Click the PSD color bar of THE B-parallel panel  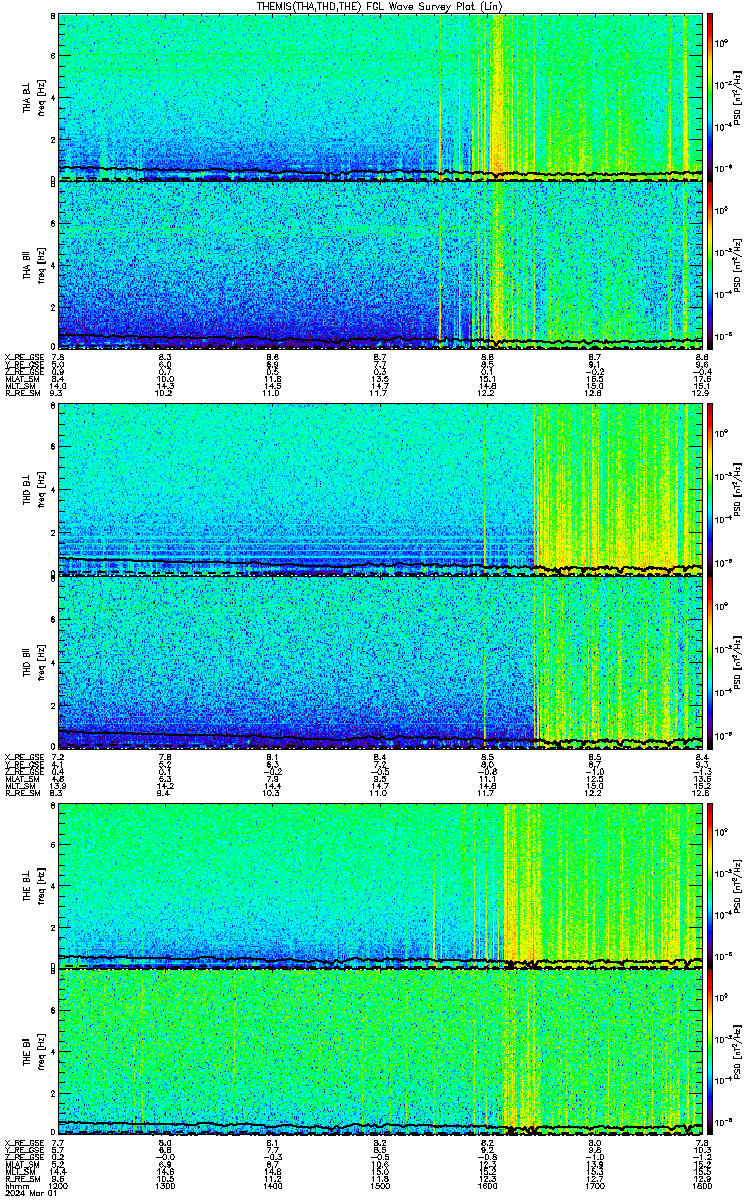point(710,1053)
